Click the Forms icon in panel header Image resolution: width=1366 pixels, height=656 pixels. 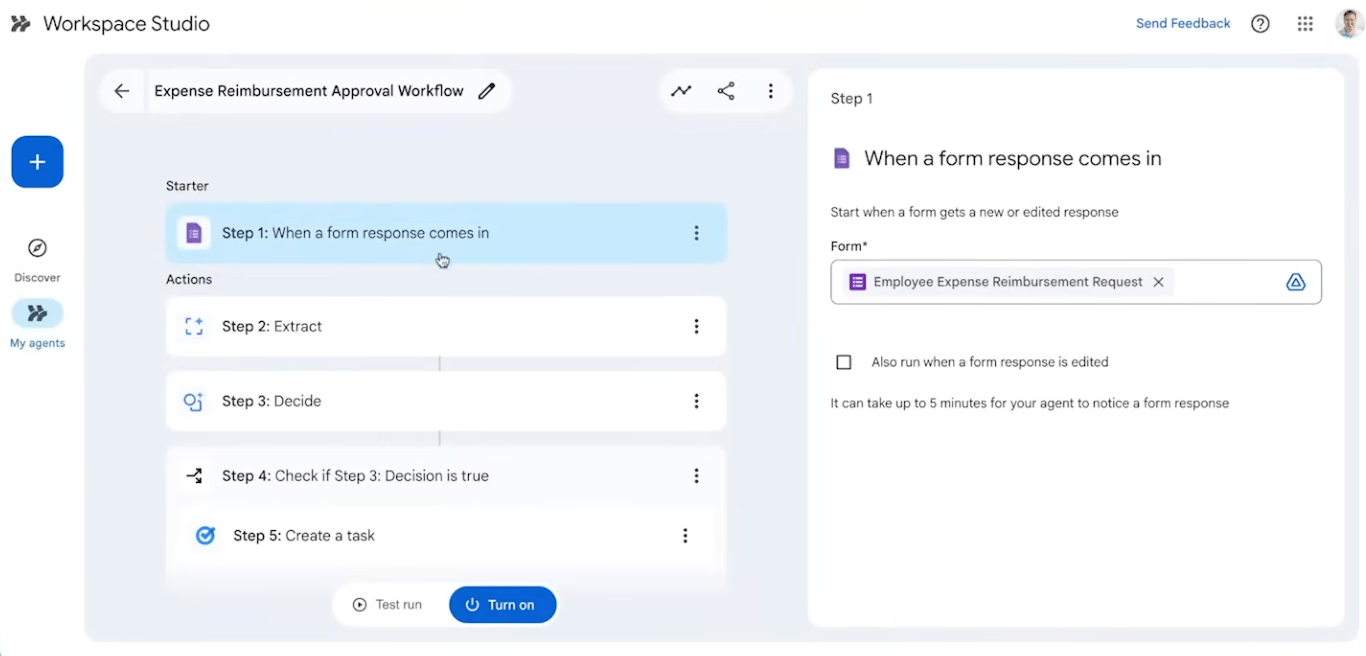click(x=842, y=158)
